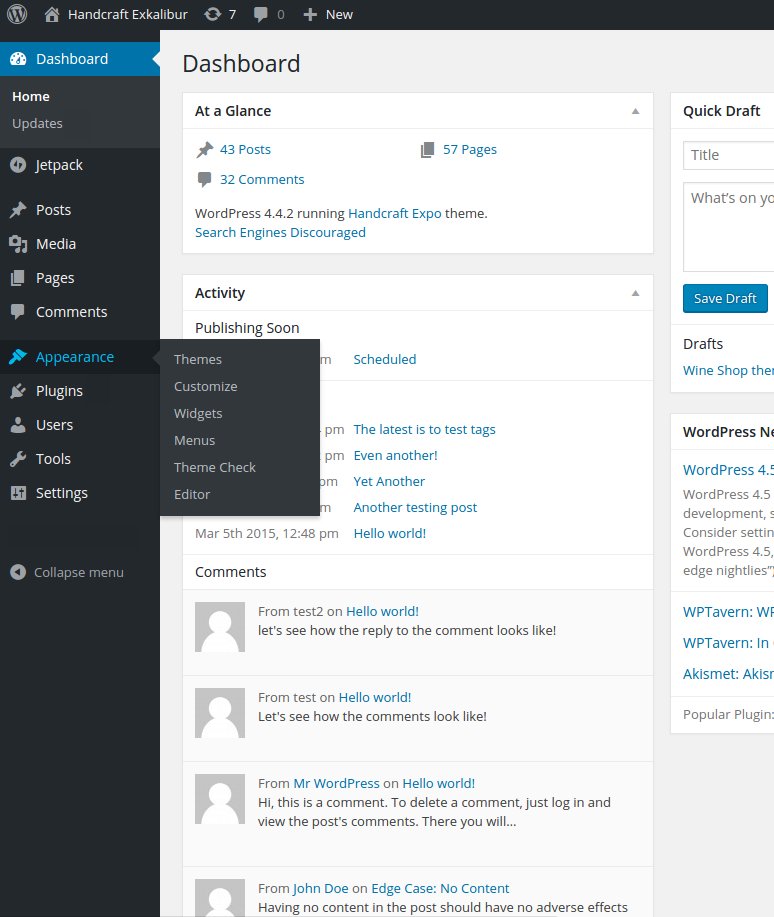Click the Plugins plug icon in sidebar
The width and height of the screenshot is (774, 917).
click(18, 391)
